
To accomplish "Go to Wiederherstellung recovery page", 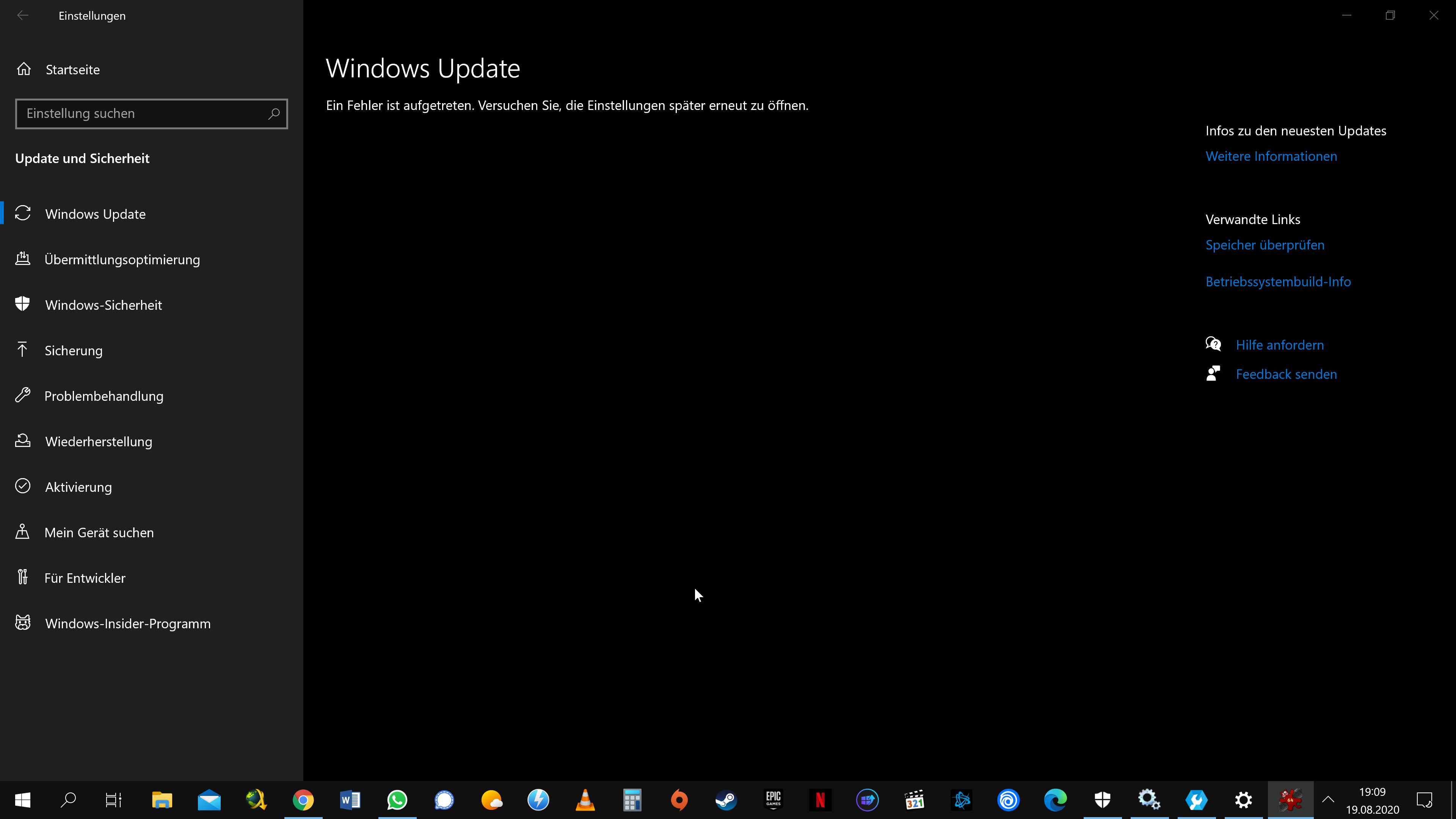I will coord(98,441).
